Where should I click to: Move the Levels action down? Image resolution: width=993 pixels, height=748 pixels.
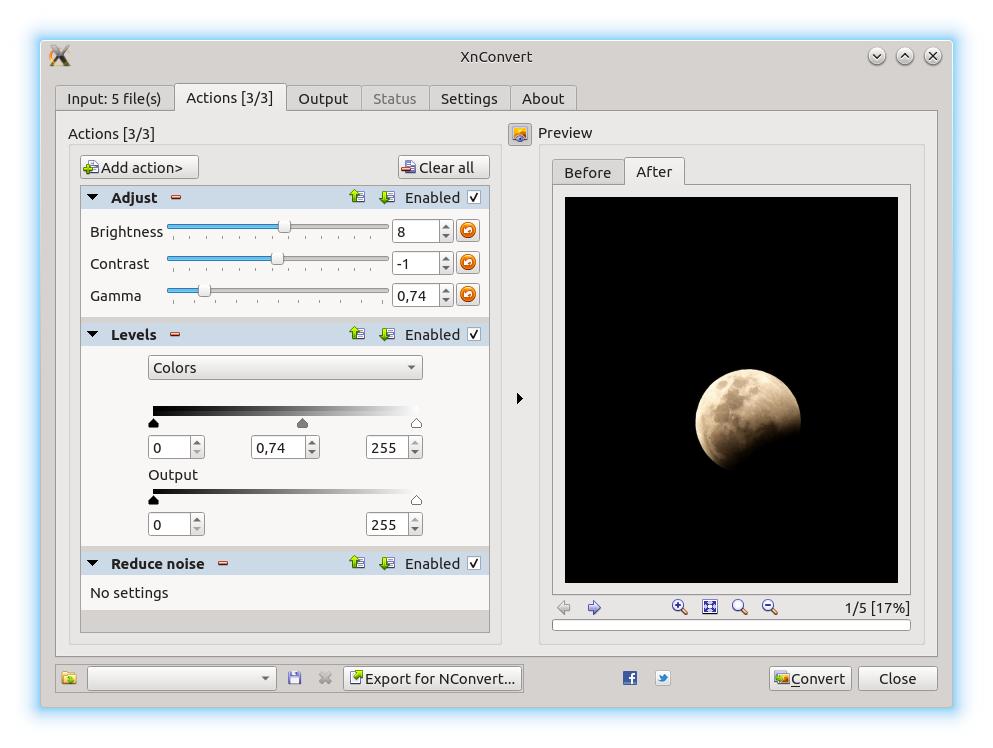387,334
